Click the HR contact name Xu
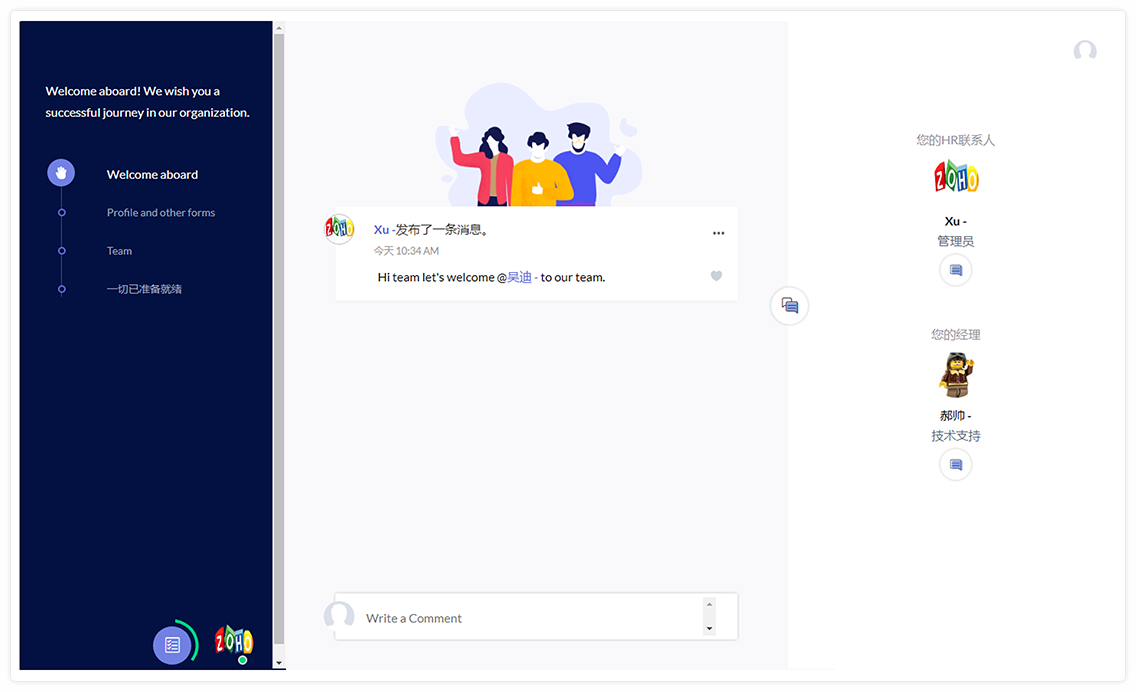 pyautogui.click(x=956, y=221)
